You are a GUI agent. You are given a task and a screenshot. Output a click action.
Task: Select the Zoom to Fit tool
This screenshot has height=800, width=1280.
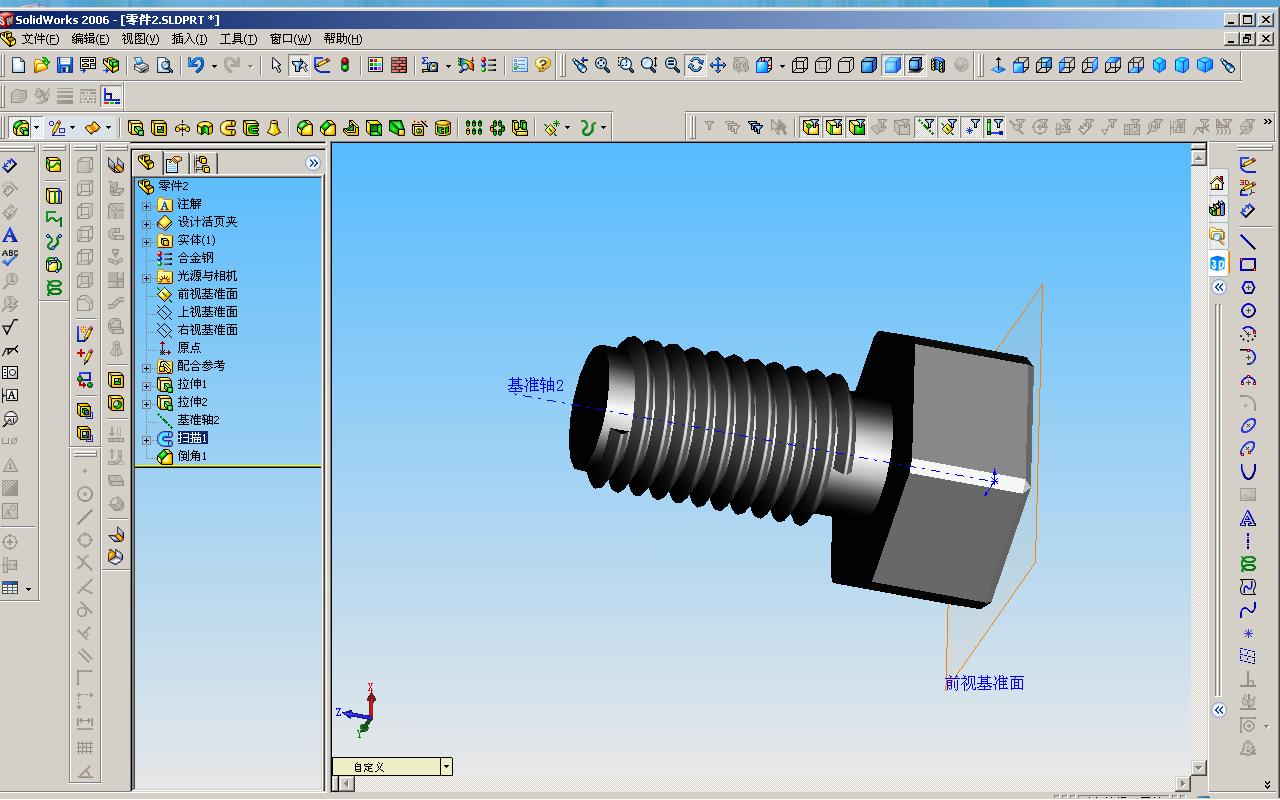pos(602,65)
